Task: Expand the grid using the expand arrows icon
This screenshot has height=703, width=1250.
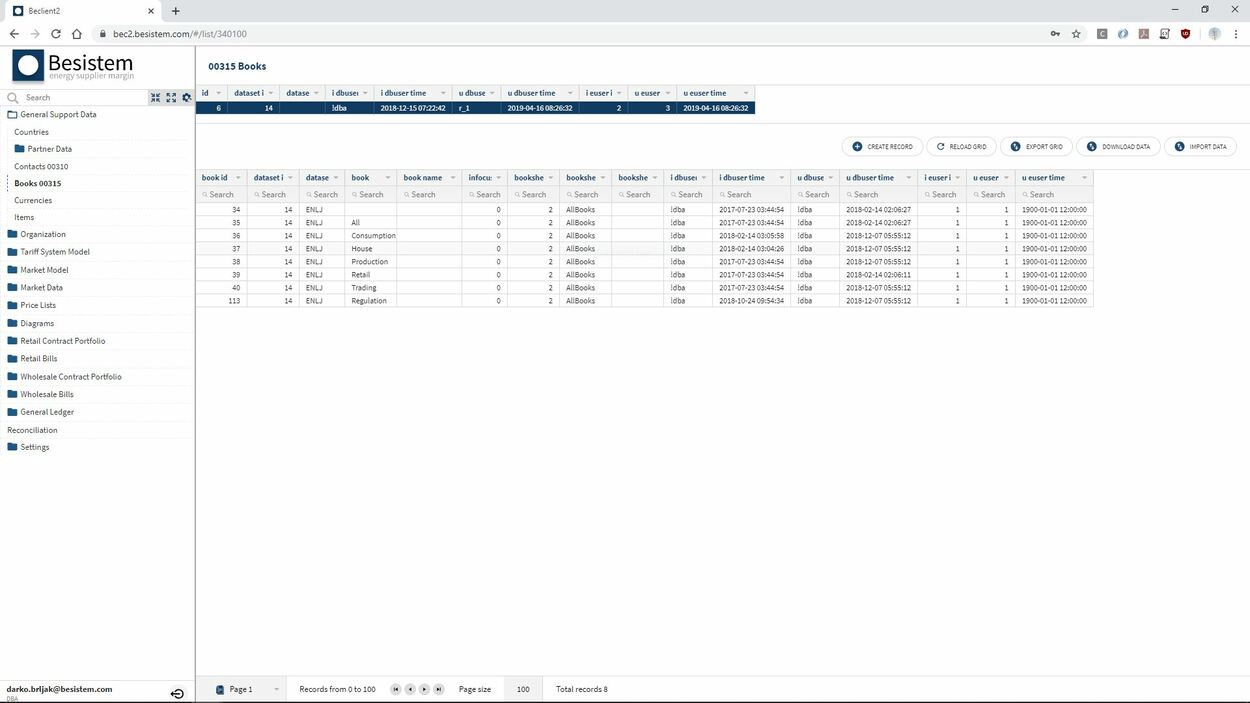Action: tap(171, 97)
